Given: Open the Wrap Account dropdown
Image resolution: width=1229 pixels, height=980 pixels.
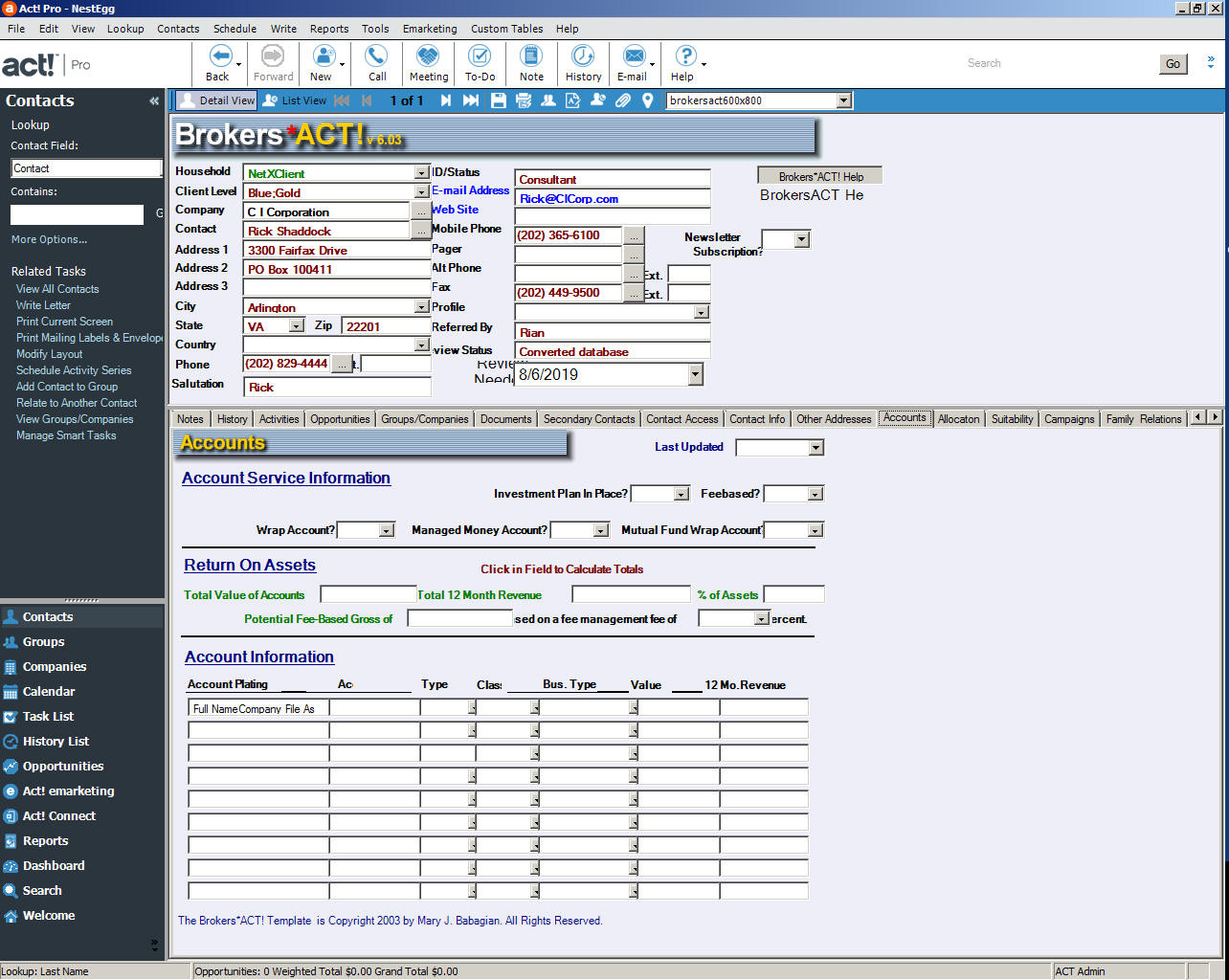Looking at the screenshot, I should pyautogui.click(x=386, y=530).
